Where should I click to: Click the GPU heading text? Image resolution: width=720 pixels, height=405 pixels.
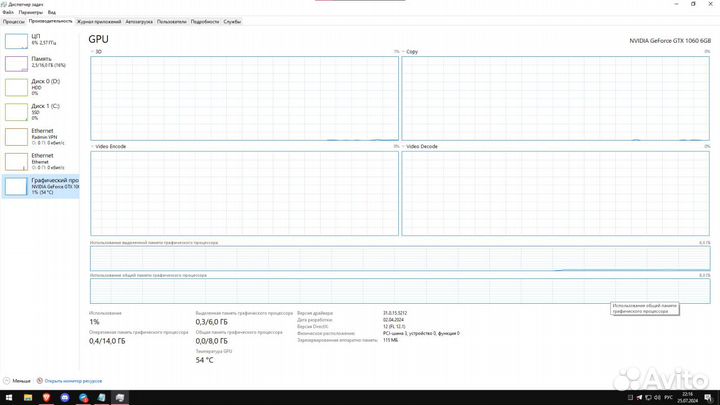[98, 39]
